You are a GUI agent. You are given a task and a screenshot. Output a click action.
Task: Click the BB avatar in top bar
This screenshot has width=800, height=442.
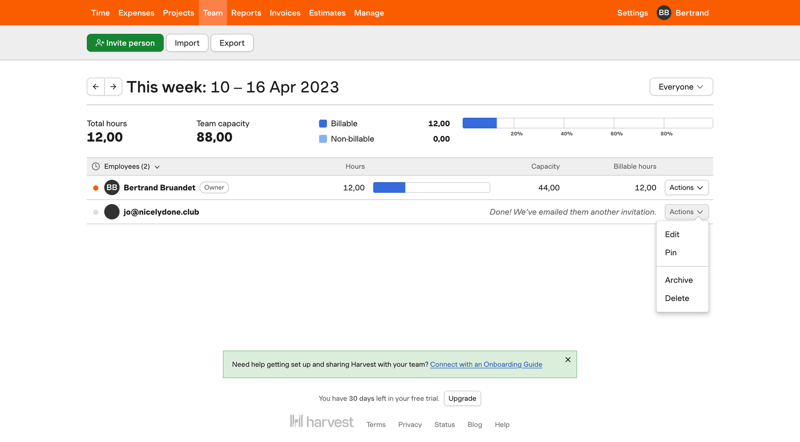(x=663, y=13)
